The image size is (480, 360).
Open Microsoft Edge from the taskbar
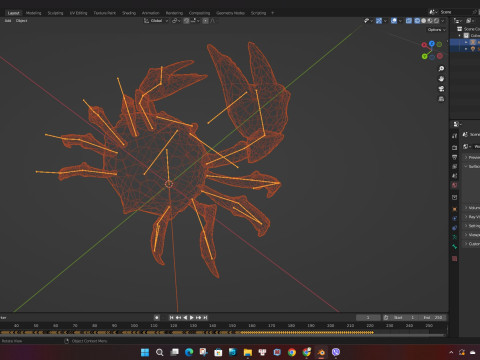tap(189, 352)
